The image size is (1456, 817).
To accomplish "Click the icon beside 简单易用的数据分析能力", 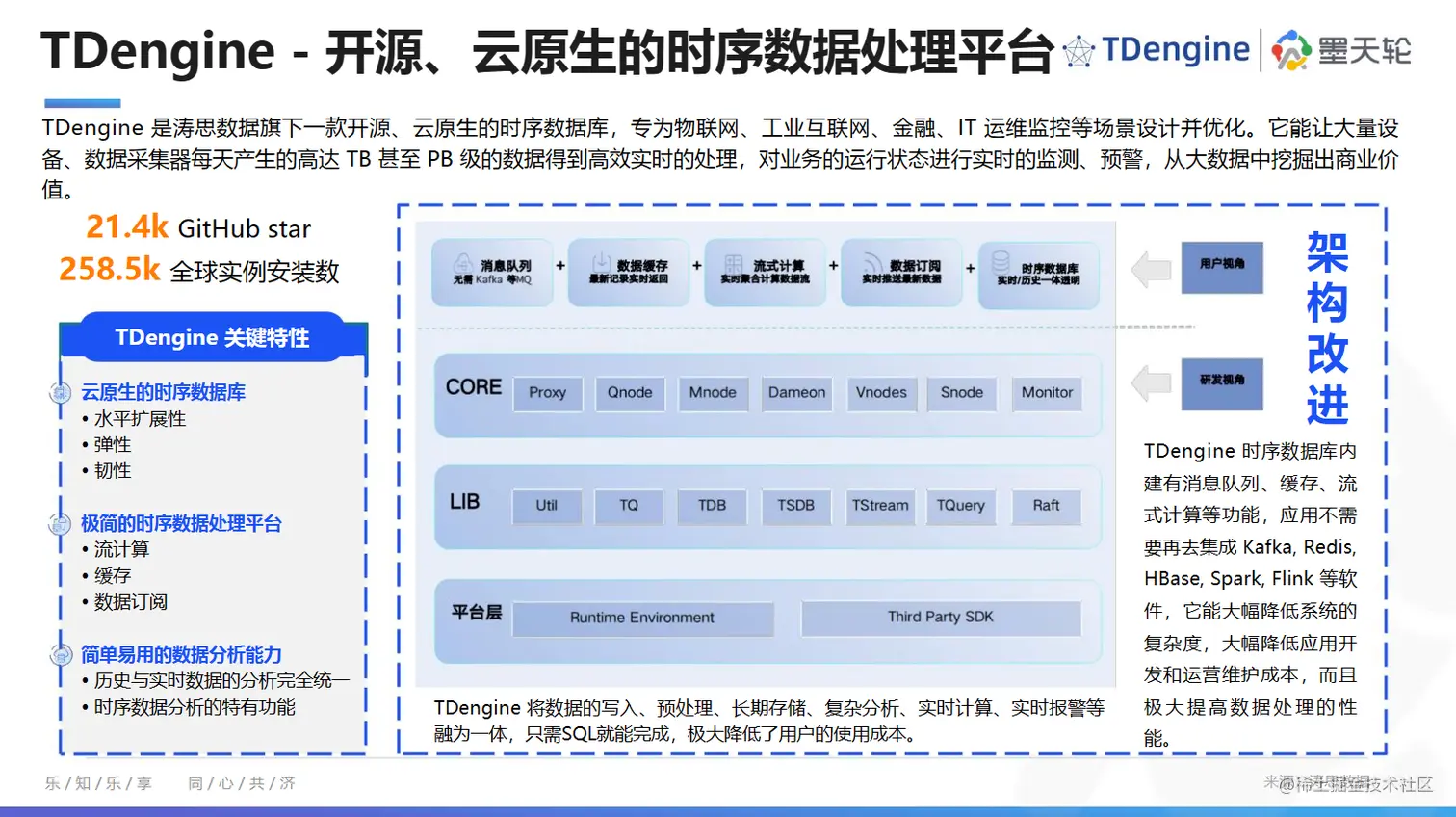I will 61,654.
